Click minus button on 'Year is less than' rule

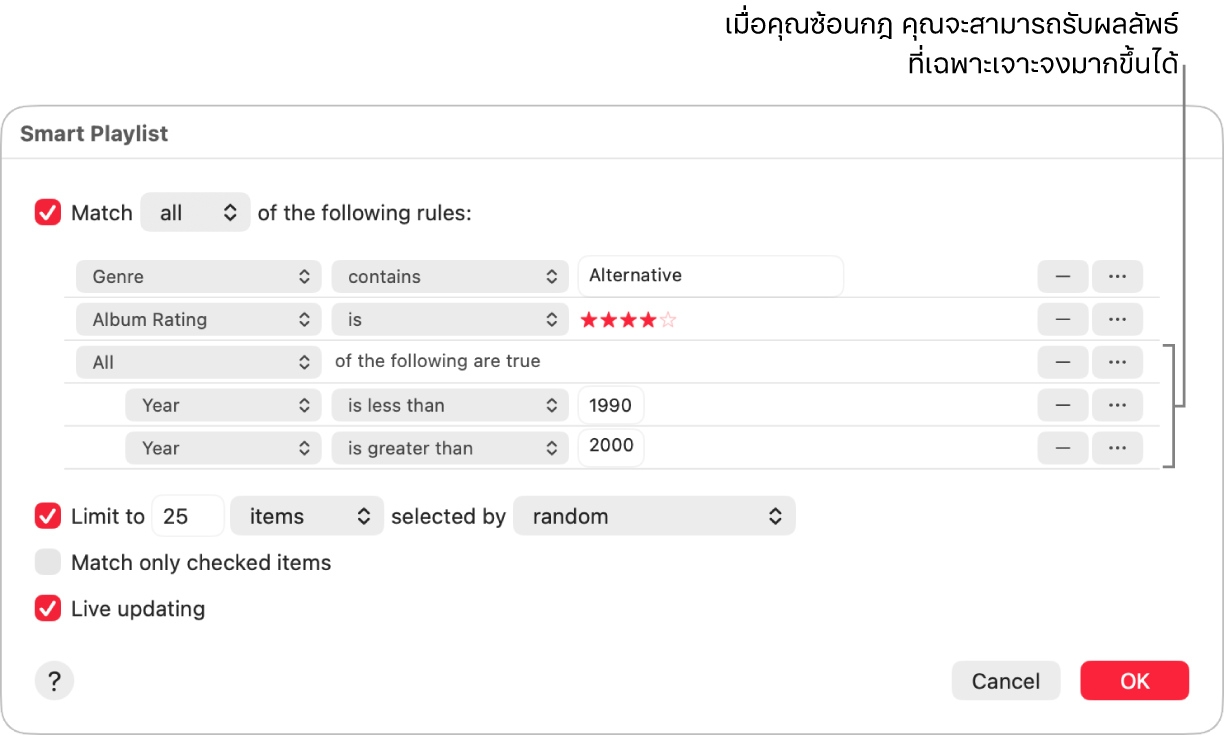tap(1062, 405)
